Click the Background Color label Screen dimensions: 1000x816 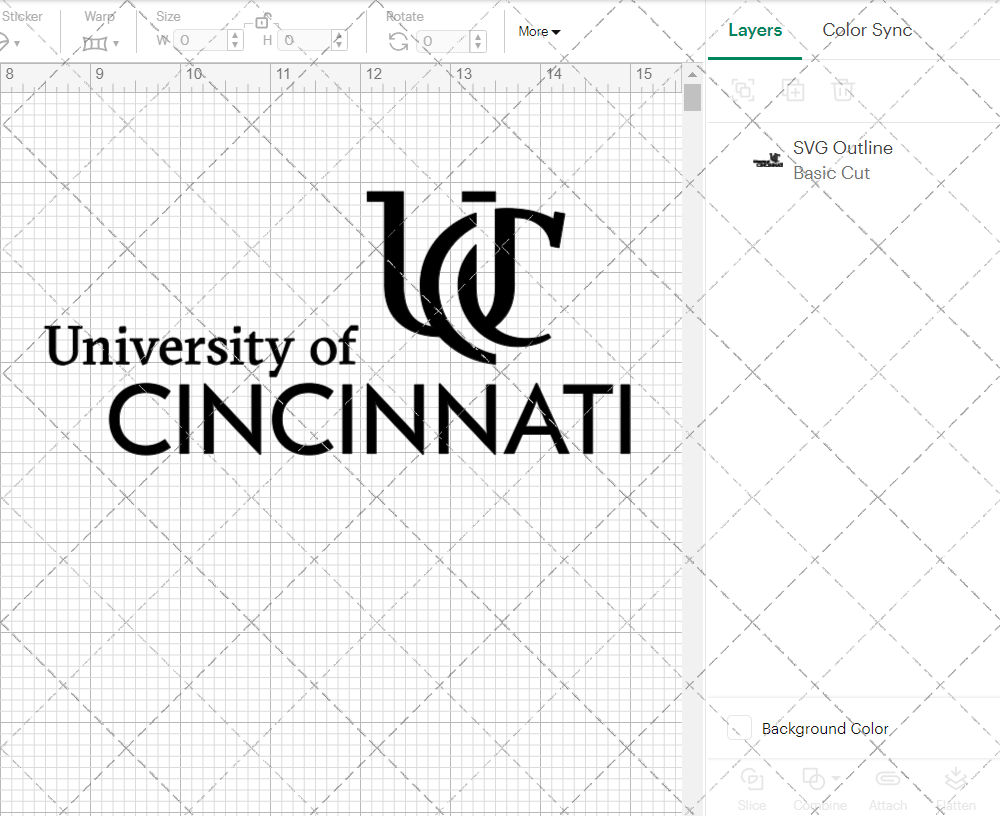pyautogui.click(x=825, y=729)
